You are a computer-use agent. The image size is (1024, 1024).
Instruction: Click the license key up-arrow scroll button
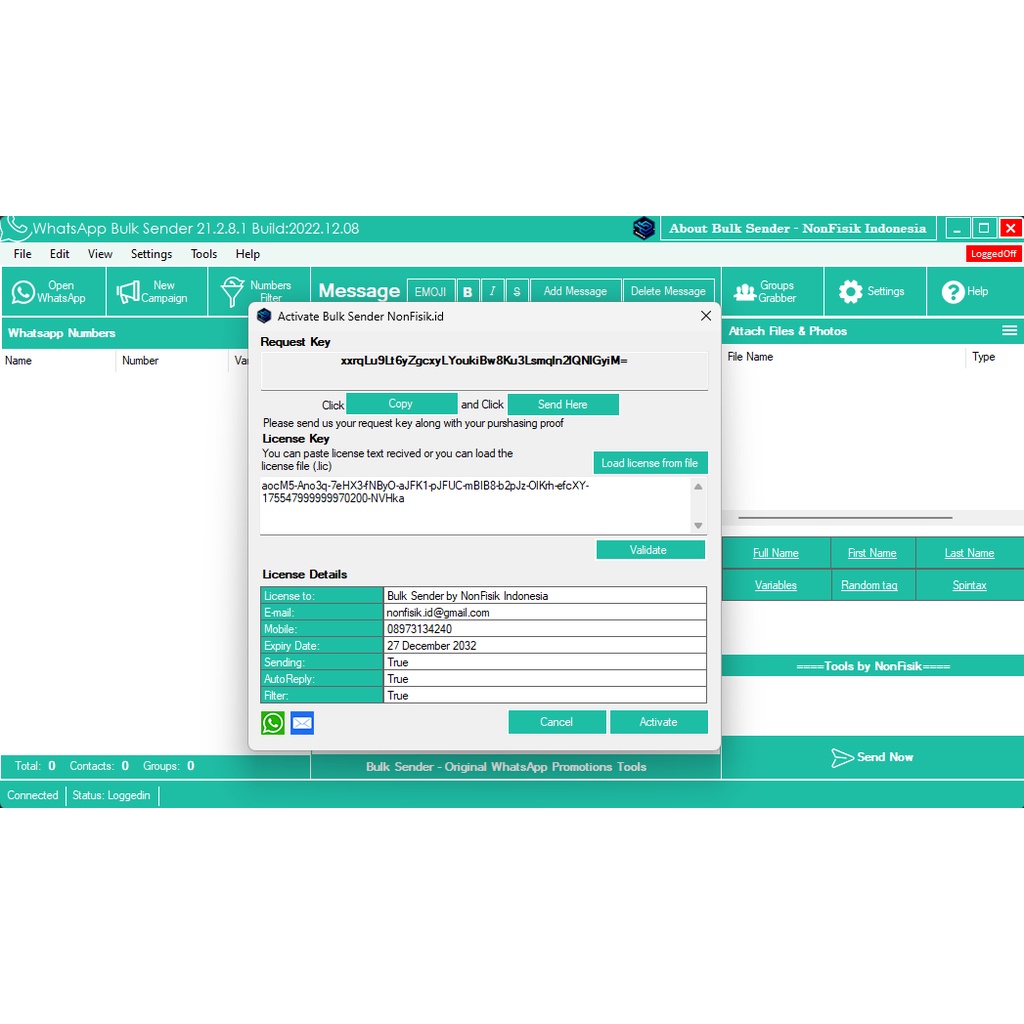click(698, 487)
